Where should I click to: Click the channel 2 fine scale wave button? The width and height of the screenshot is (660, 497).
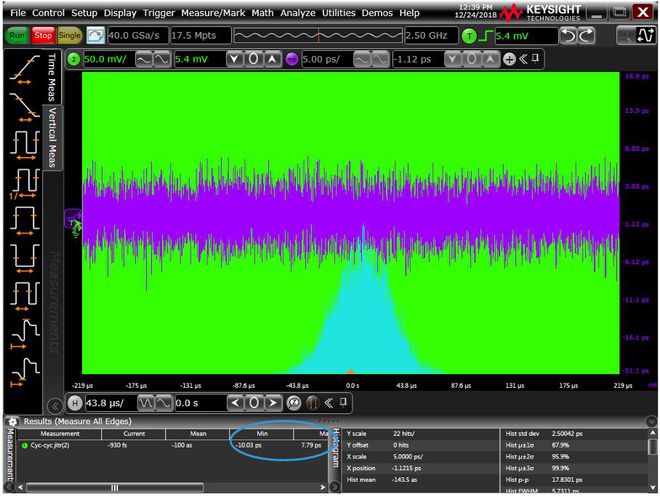(x=162, y=59)
